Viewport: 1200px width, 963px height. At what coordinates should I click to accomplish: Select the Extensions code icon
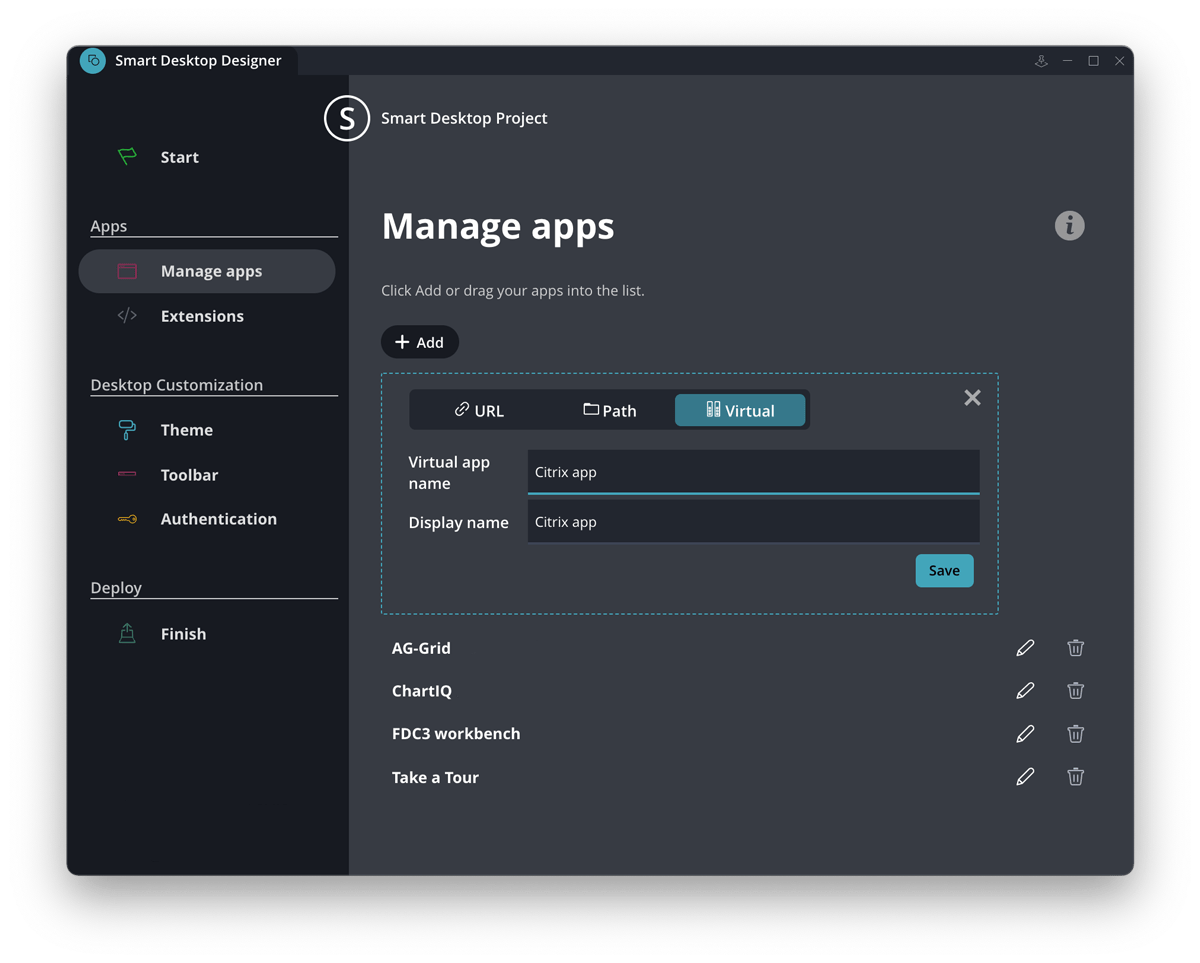(x=127, y=315)
